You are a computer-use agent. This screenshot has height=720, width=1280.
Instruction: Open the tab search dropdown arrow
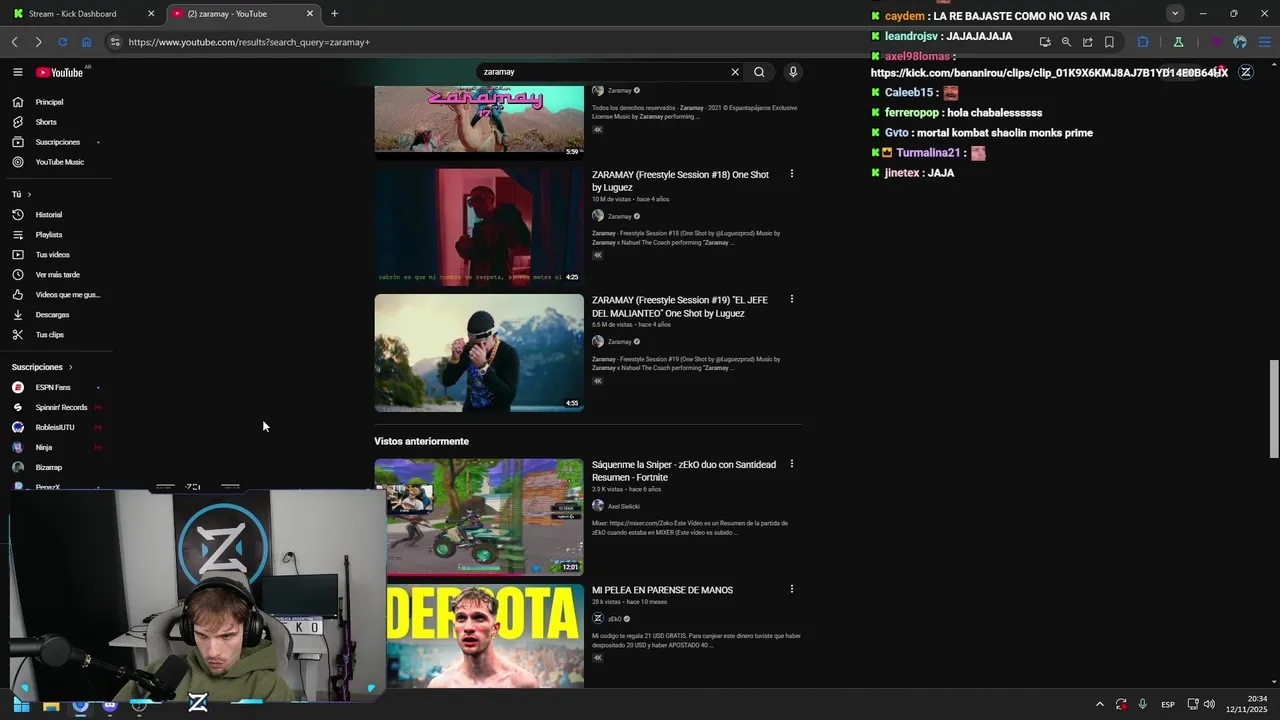1175,14
